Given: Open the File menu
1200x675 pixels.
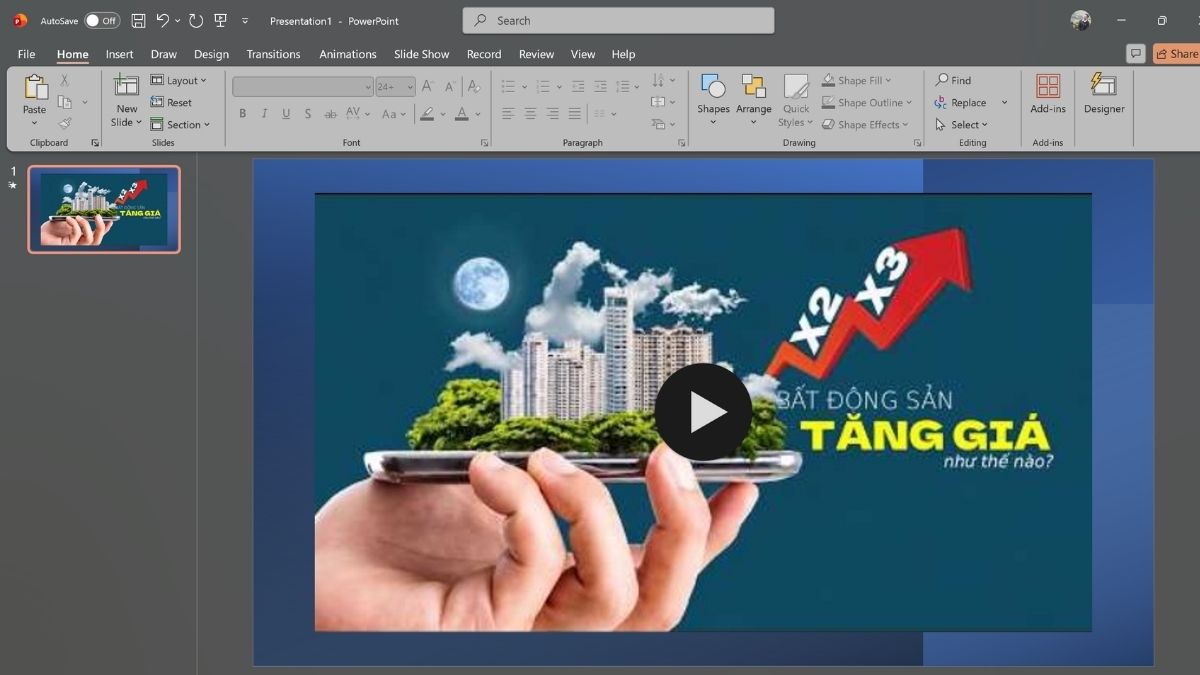Looking at the screenshot, I should (26, 54).
